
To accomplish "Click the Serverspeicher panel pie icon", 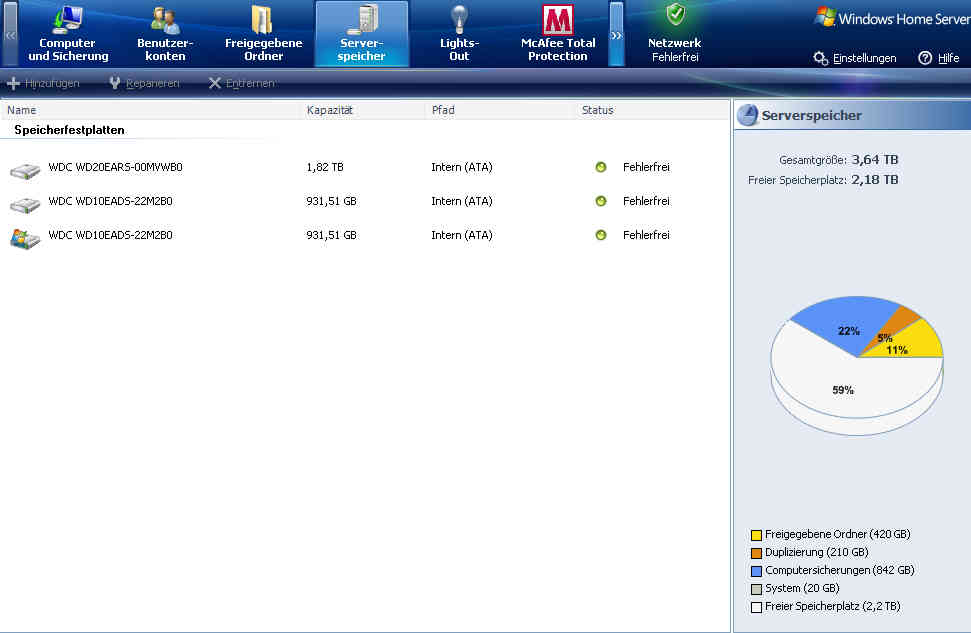I will (x=747, y=115).
